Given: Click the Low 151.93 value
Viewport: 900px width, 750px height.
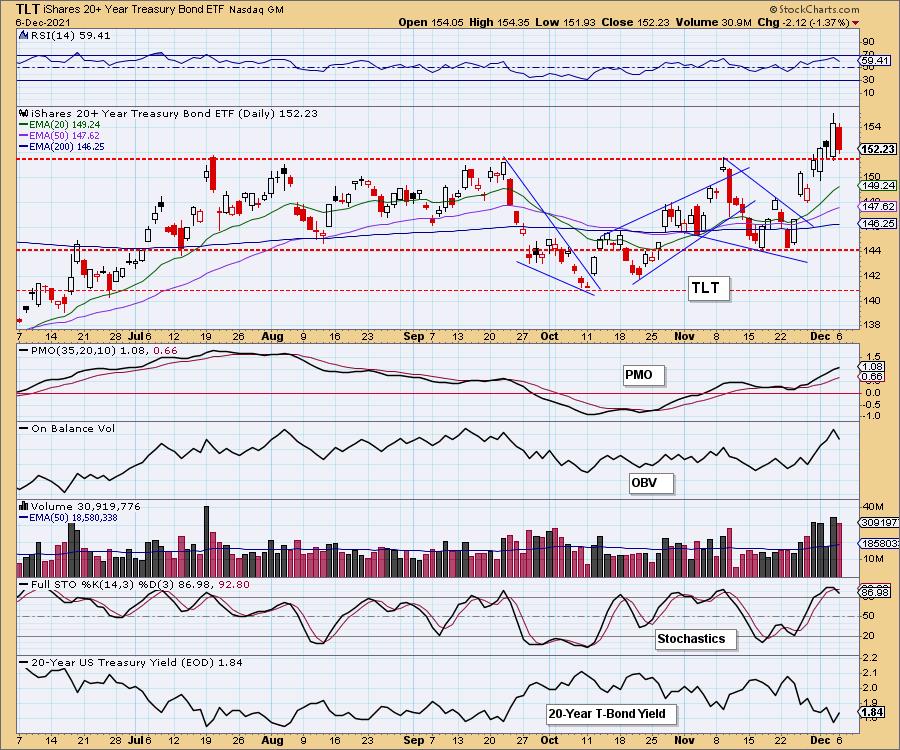Looking at the screenshot, I should [566, 22].
